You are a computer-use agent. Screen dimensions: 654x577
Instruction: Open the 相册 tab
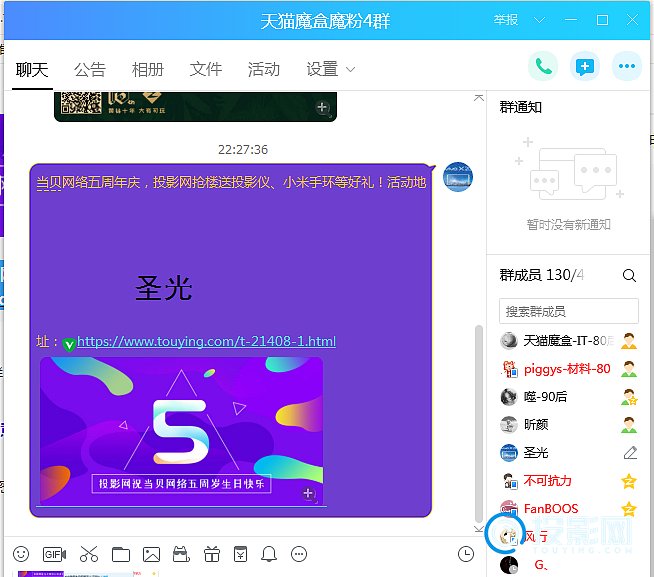pos(148,69)
